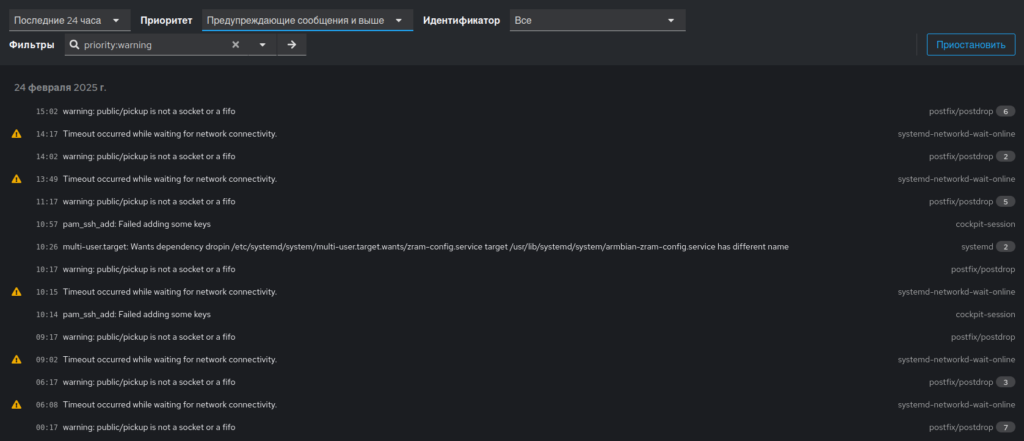Open the Приоритет dropdown
The image size is (1024, 441).
(307, 20)
